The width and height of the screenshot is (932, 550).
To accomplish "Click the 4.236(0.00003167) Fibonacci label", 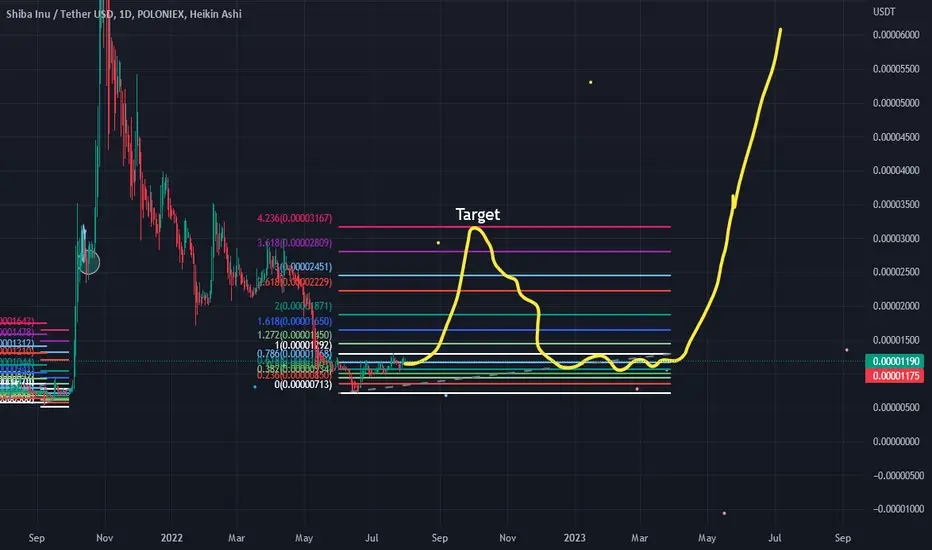I will tap(294, 218).
